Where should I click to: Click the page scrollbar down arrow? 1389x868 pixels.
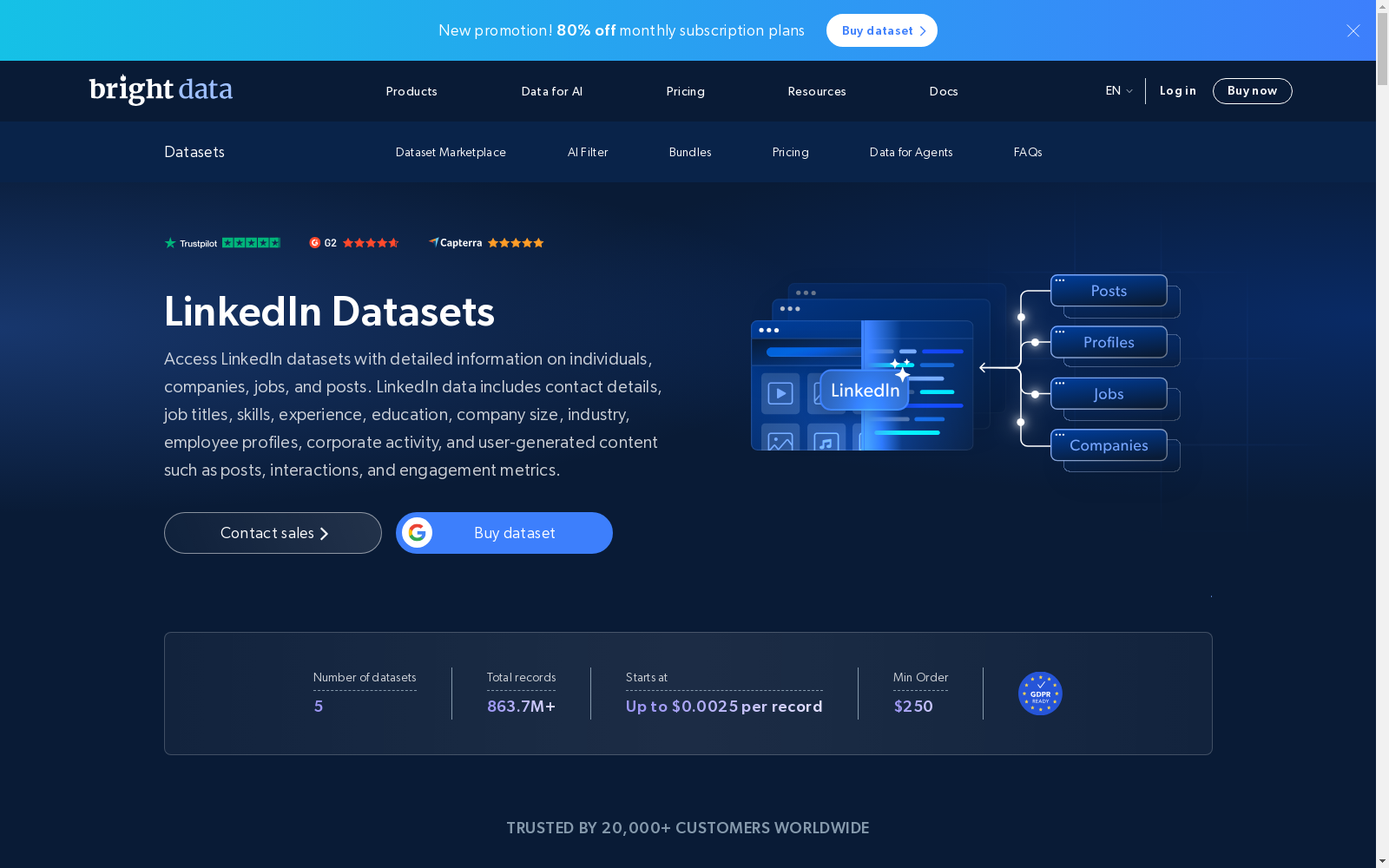[x=1382, y=861]
